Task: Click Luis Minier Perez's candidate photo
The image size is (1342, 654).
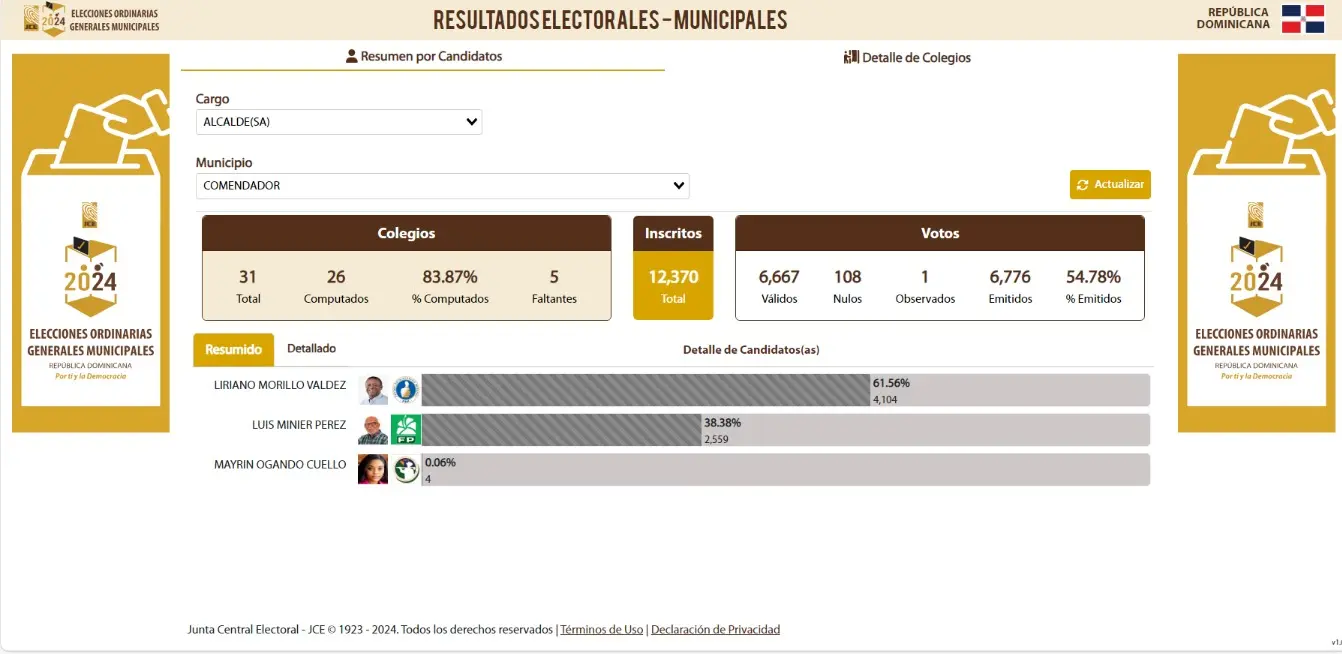Action: (373, 430)
